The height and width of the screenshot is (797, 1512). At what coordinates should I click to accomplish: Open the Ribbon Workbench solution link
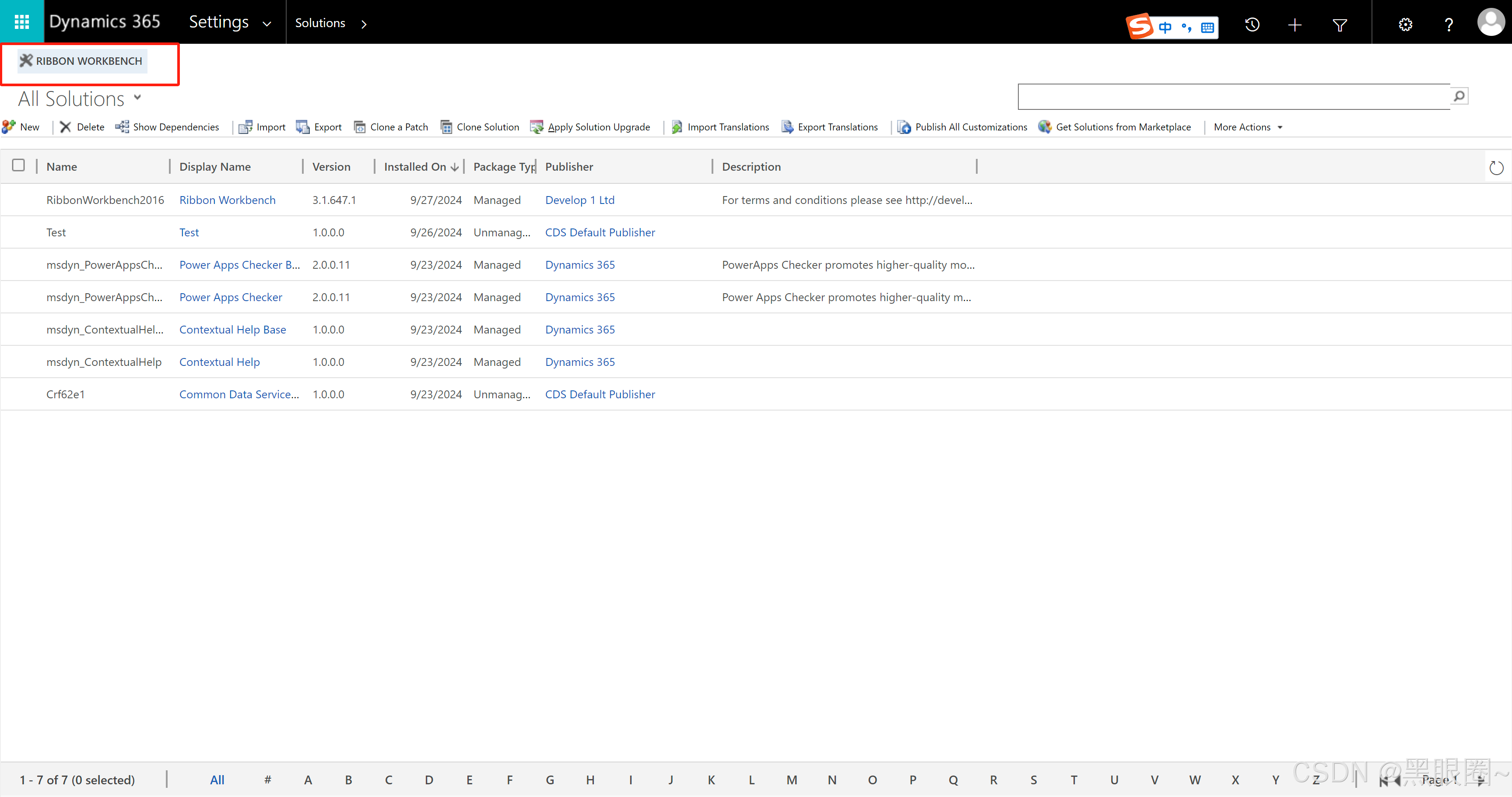coord(227,200)
